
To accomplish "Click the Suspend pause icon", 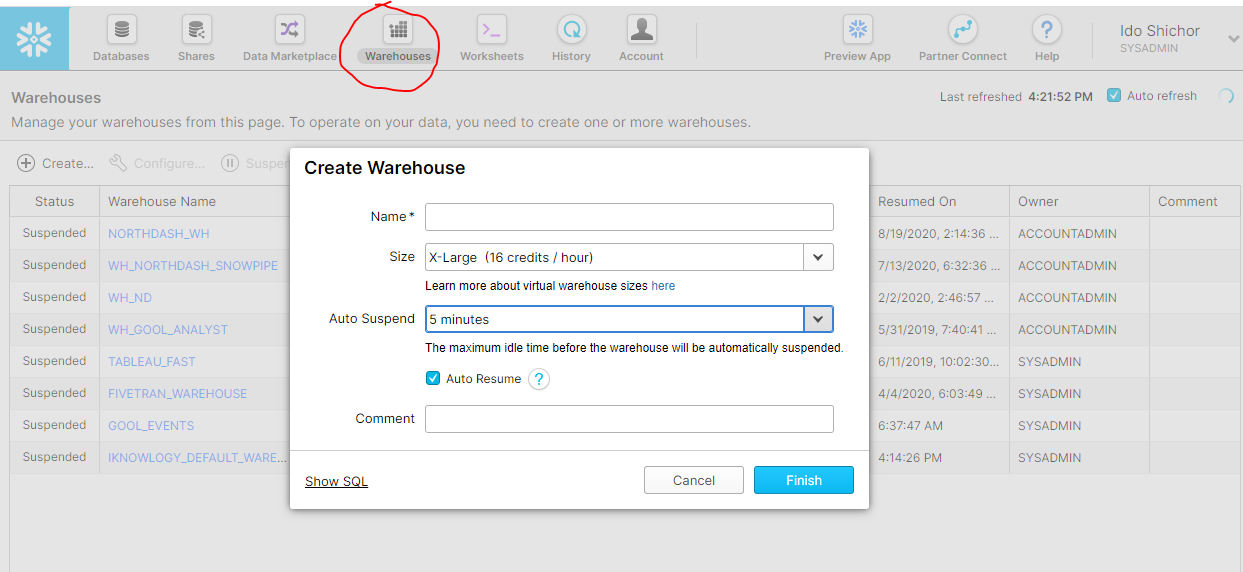I will click(x=230, y=163).
